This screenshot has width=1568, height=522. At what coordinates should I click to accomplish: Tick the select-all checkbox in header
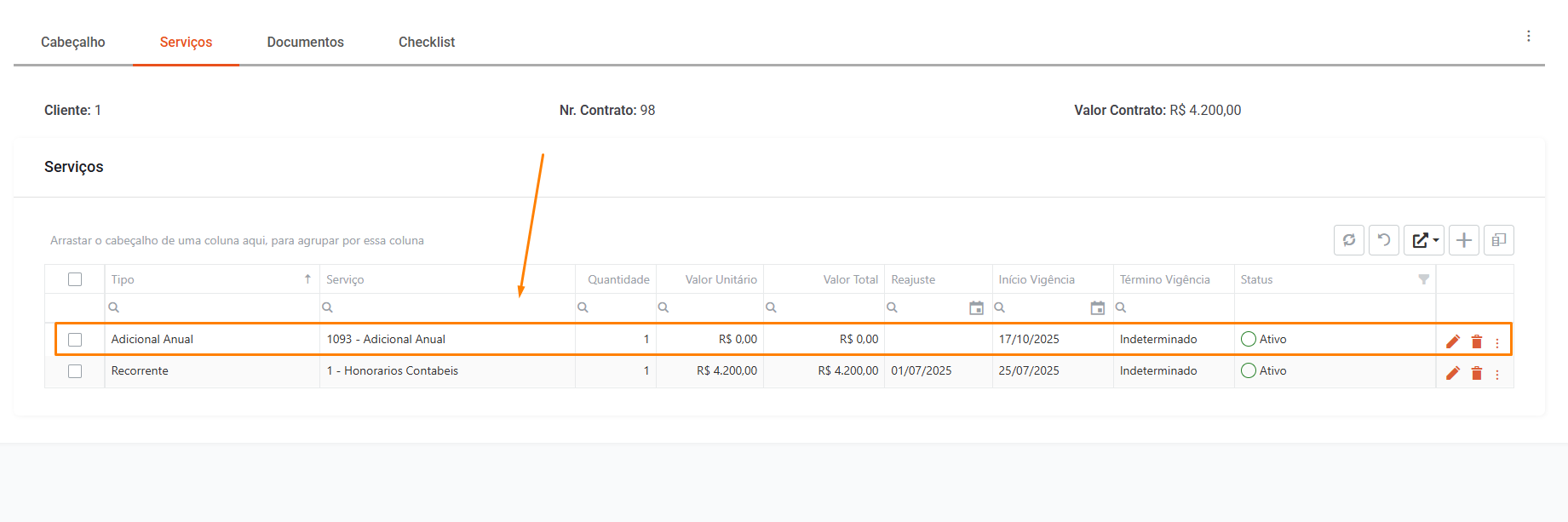(75, 279)
